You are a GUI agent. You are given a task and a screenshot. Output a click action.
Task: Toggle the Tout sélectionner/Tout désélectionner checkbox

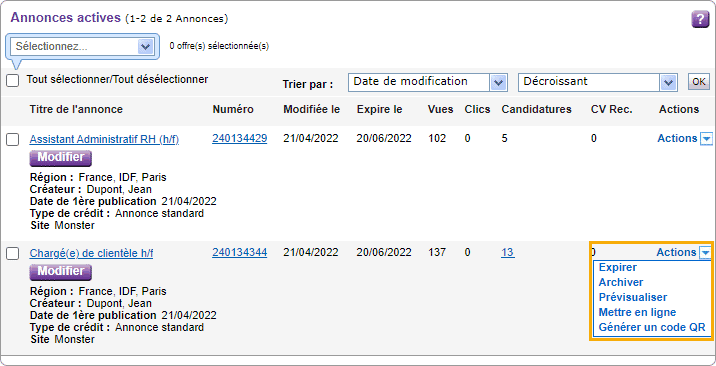click(13, 81)
